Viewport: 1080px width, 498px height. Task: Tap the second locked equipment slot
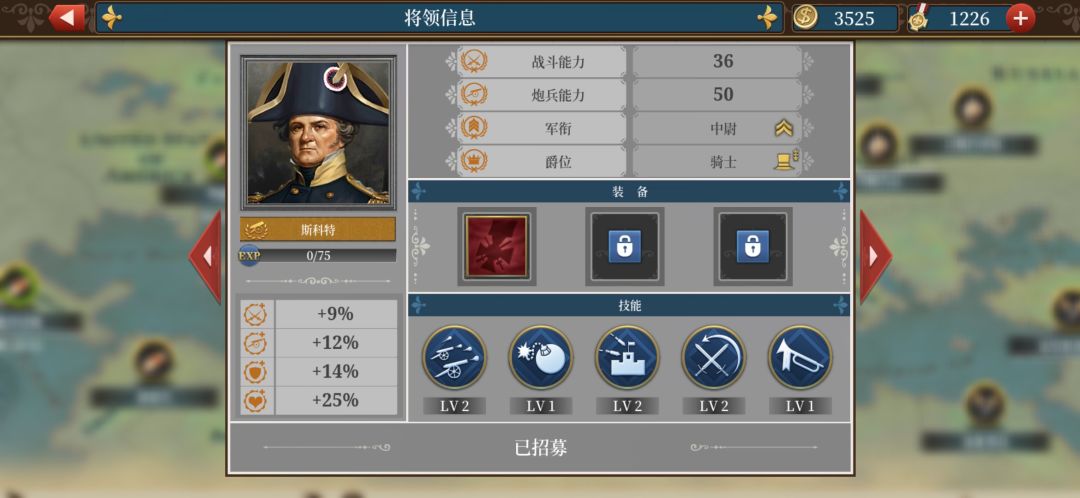625,247
